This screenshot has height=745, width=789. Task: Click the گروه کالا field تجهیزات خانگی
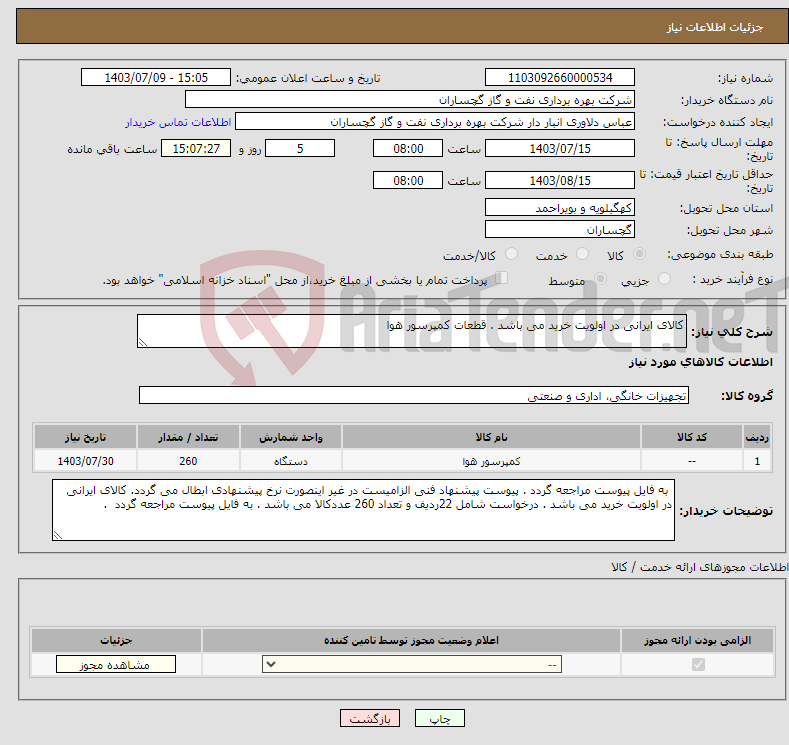tap(414, 395)
